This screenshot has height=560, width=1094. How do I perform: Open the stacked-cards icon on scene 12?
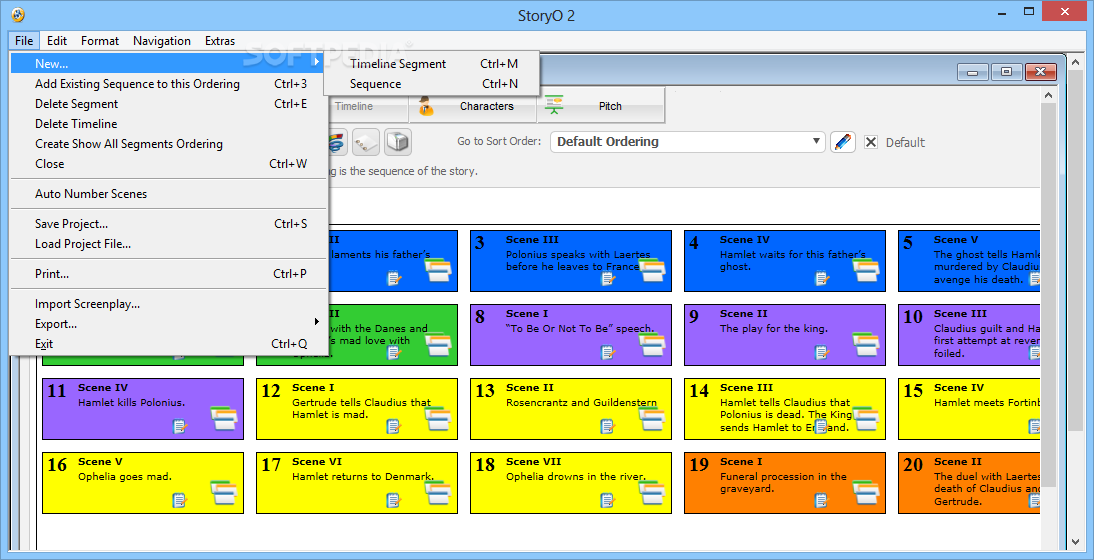tap(438, 418)
